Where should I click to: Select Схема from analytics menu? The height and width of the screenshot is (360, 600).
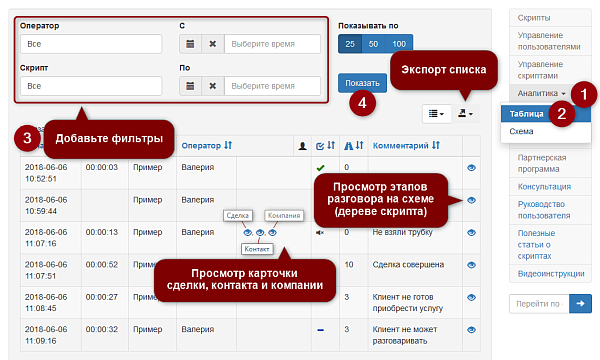coord(521,131)
